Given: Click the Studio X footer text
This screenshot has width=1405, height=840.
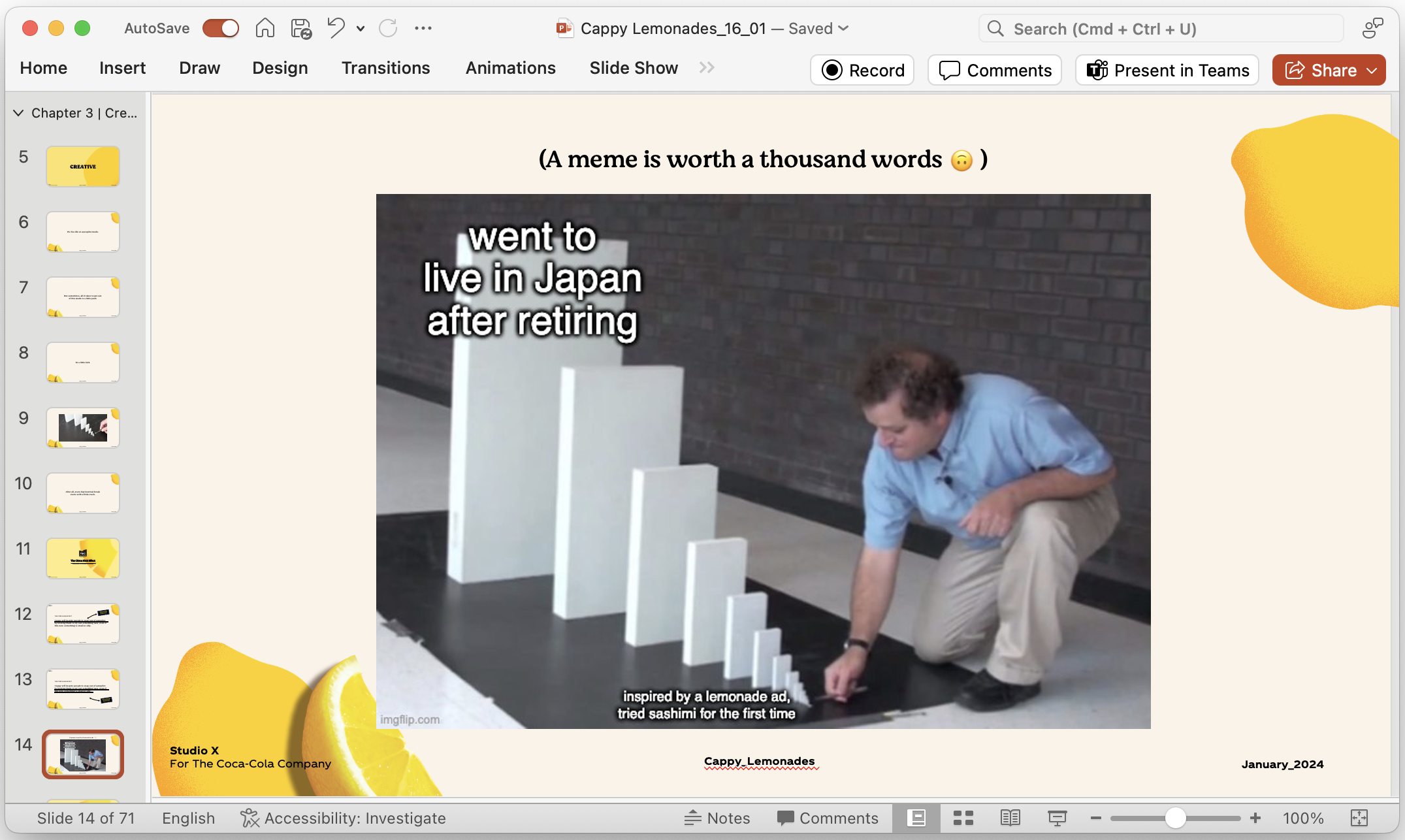Looking at the screenshot, I should point(194,751).
